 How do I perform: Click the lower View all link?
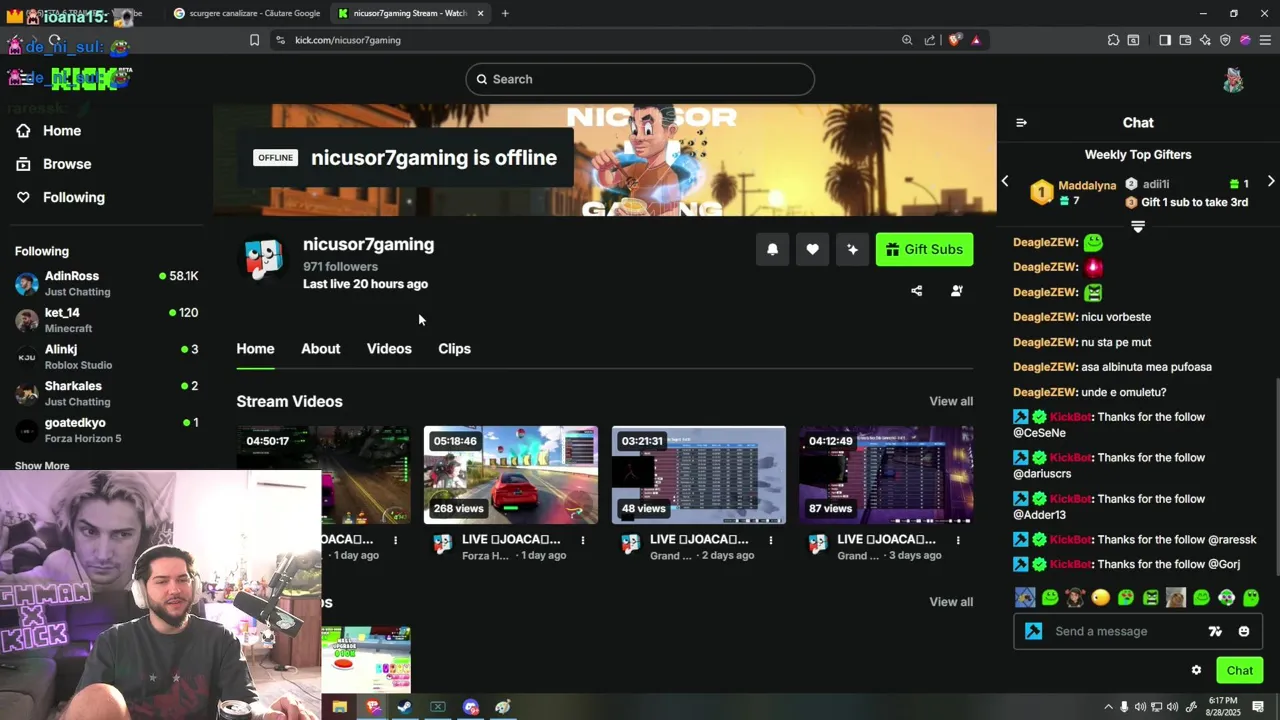[x=951, y=602]
